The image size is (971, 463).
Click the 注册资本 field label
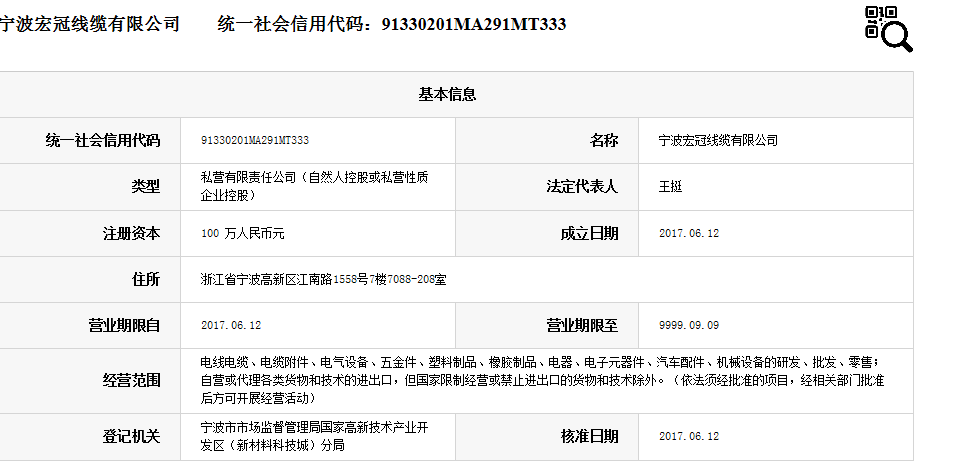(x=131, y=233)
